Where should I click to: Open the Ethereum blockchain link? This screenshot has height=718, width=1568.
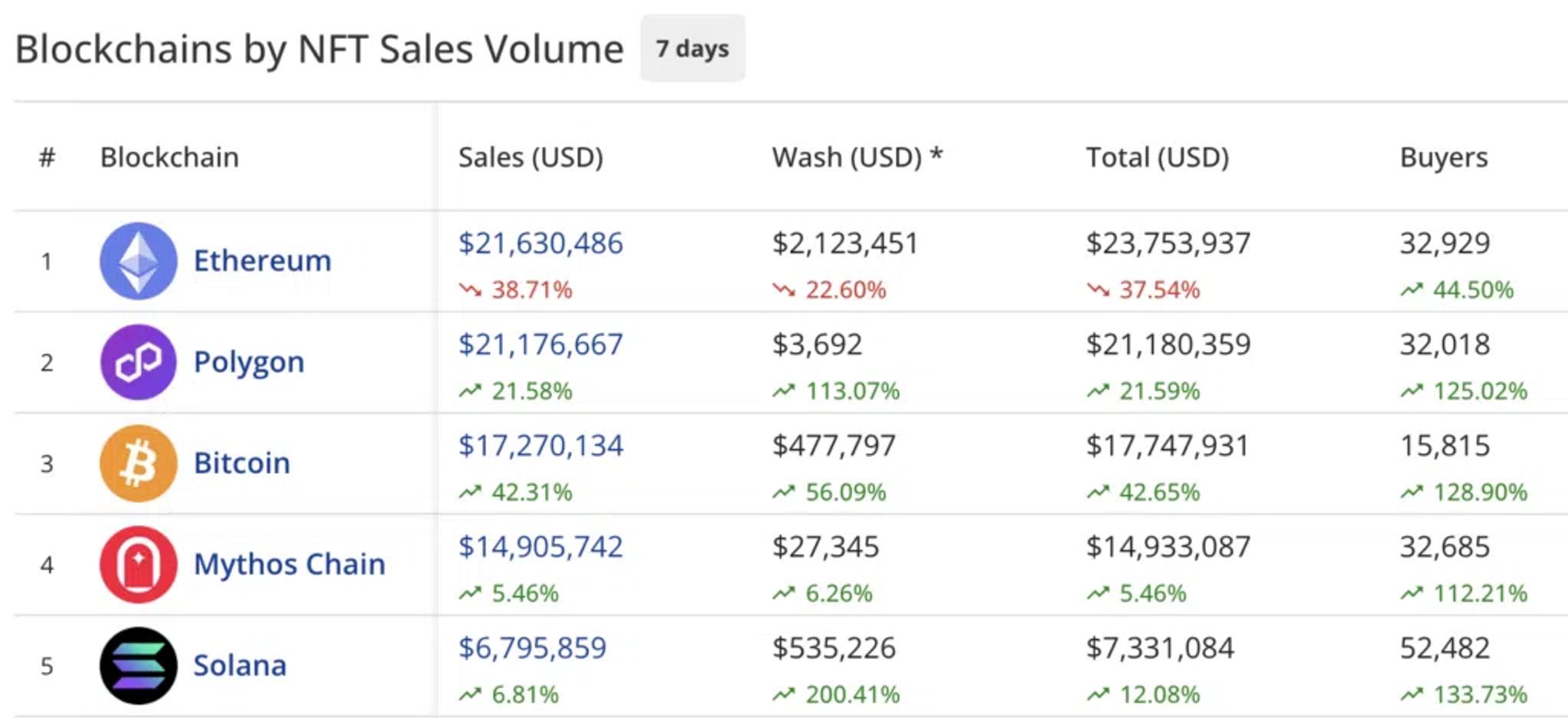[x=262, y=261]
